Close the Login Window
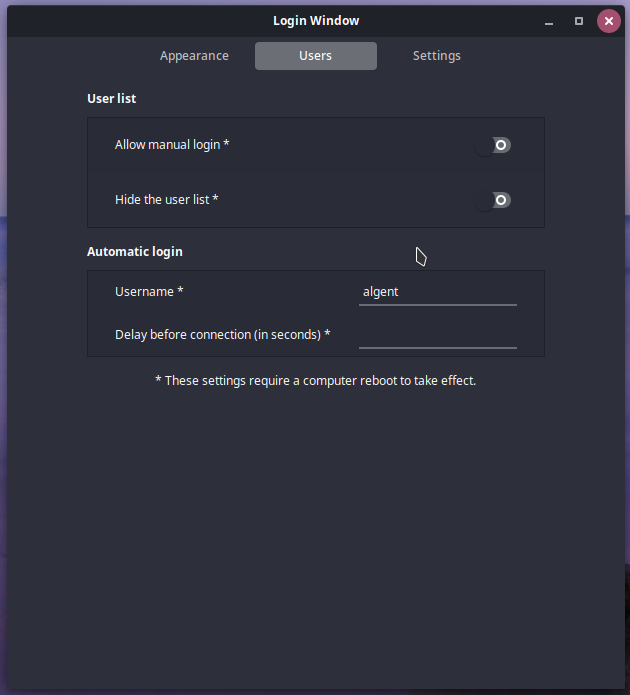Screen dimensions: 630x695 (x=607, y=21)
